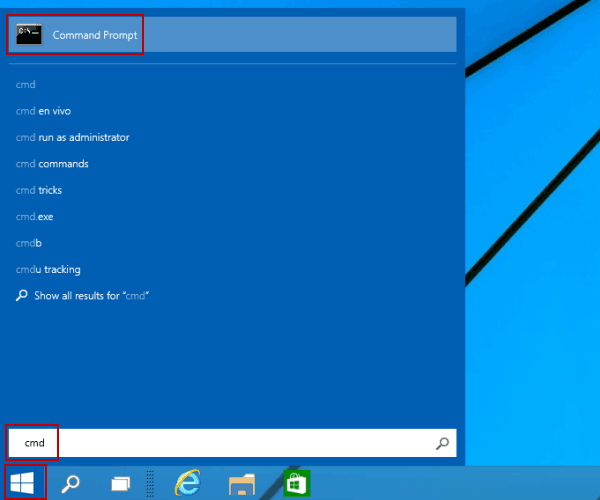Select the plain "cmd" suggestion

click(x=26, y=85)
